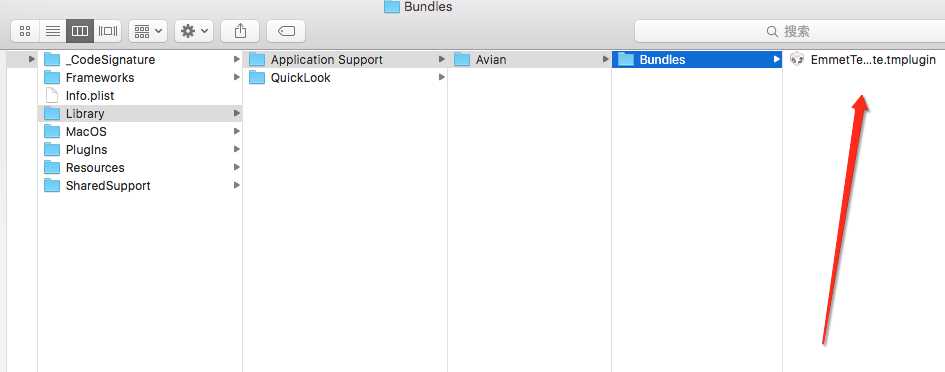Click the arrow beside PlugIns
Viewport: 945px width, 372px height.
(x=237, y=150)
